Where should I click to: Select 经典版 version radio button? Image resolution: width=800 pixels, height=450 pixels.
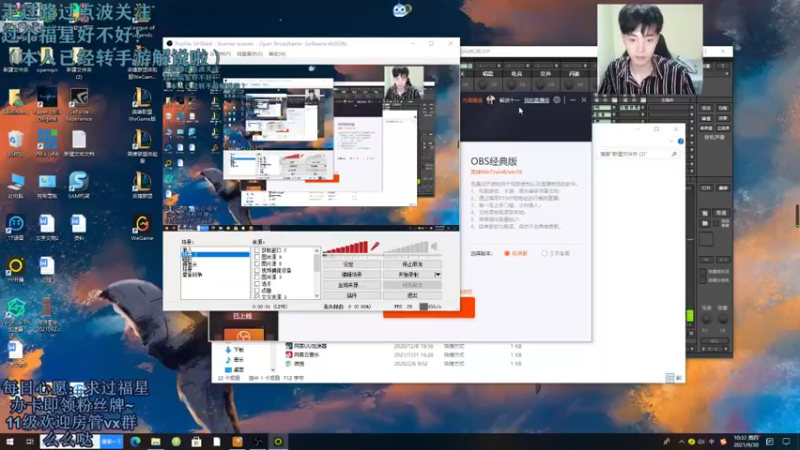click(x=507, y=253)
